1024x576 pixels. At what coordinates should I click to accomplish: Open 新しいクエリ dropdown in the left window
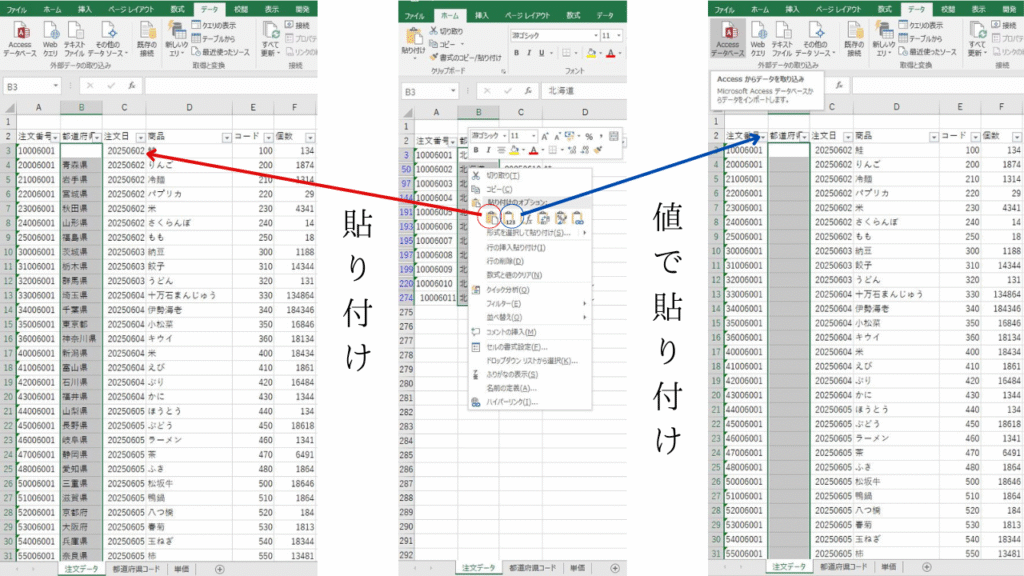pyautogui.click(x=177, y=40)
